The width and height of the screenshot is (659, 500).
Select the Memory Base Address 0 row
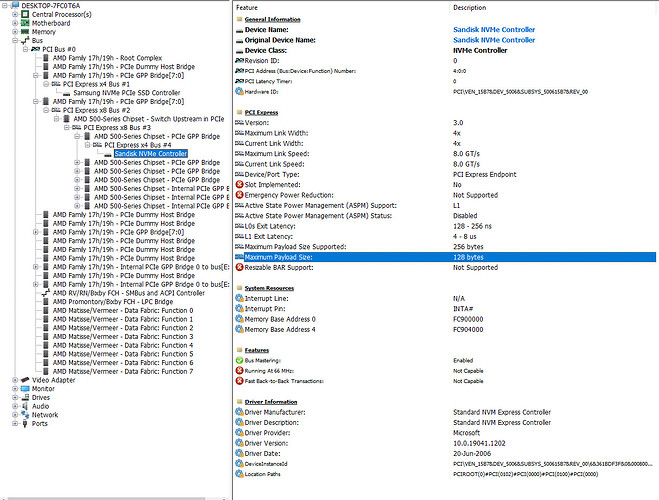pyautogui.click(x=445, y=319)
